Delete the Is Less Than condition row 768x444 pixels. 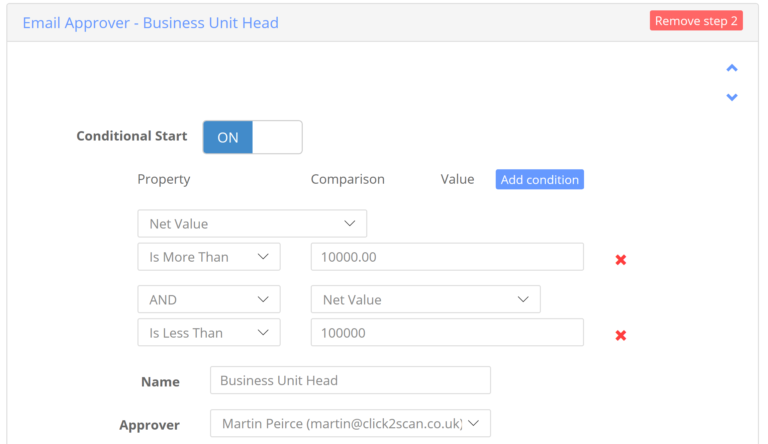(x=620, y=335)
